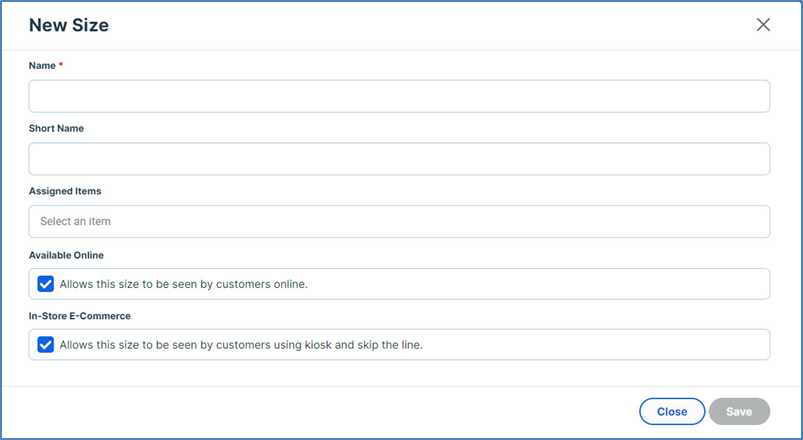Viewport: 803px width, 440px height.
Task: Toggle the In-Store E-Commerce checkbox
Action: 46,345
